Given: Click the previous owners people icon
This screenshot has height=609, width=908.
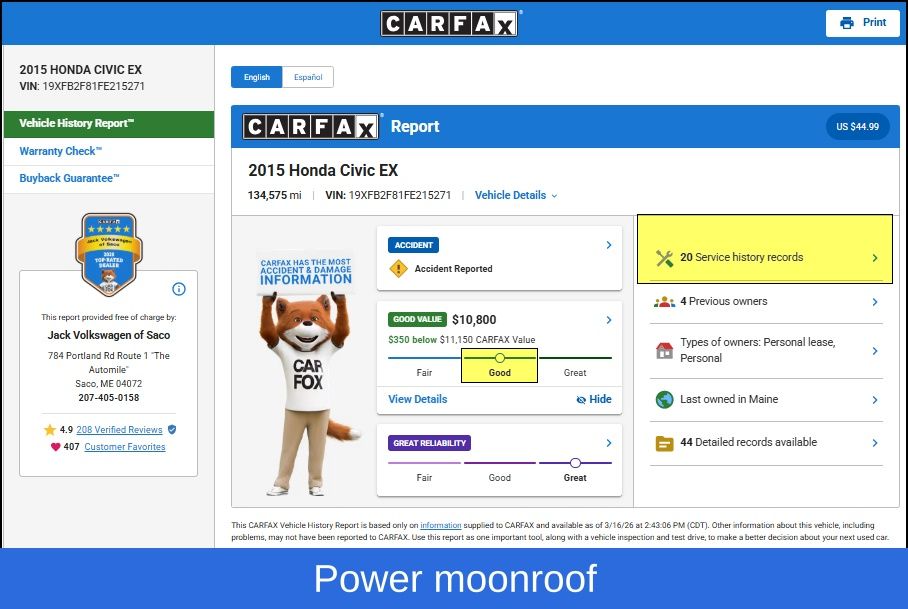Looking at the screenshot, I should [x=664, y=302].
